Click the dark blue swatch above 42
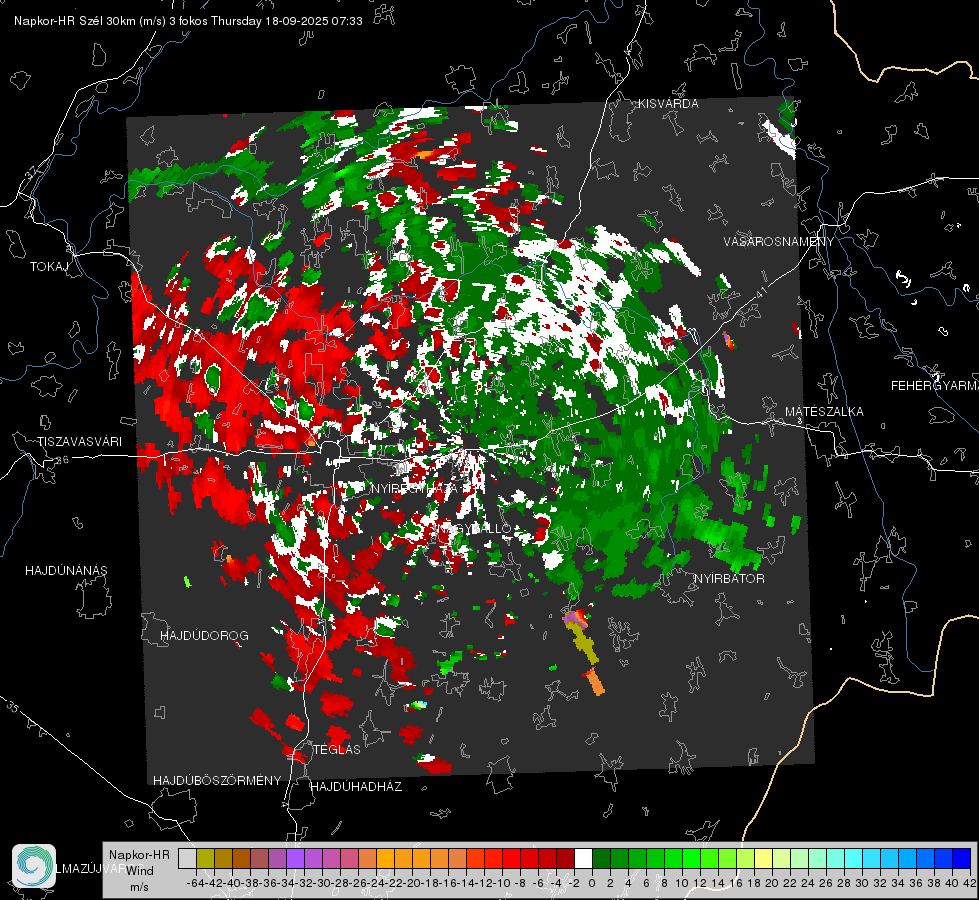 962,858
